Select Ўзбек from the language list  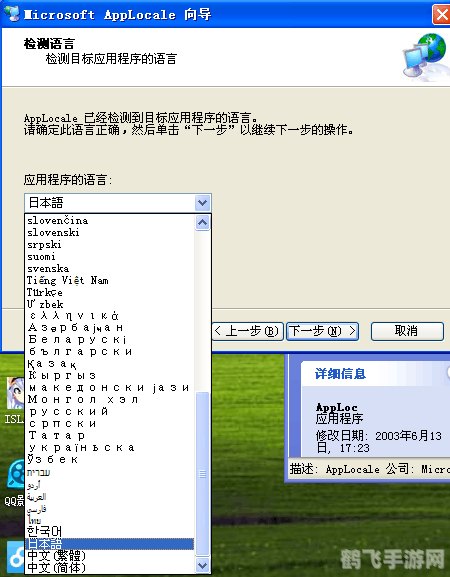(110, 459)
